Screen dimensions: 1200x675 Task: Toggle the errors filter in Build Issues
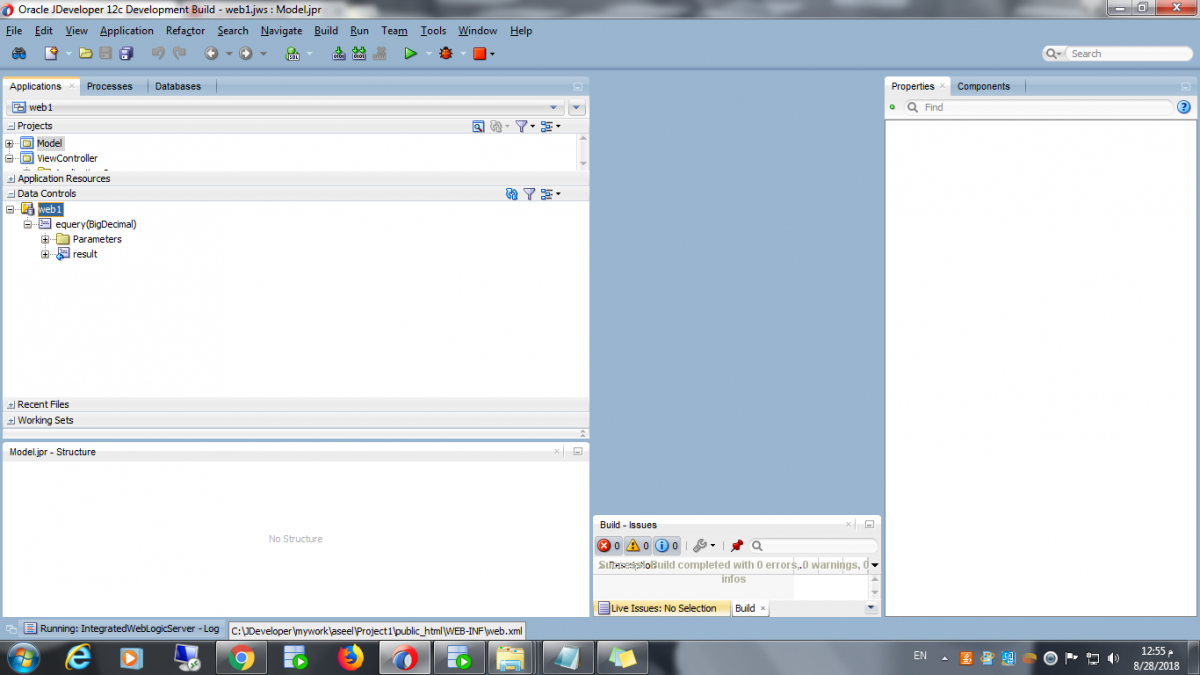point(608,546)
